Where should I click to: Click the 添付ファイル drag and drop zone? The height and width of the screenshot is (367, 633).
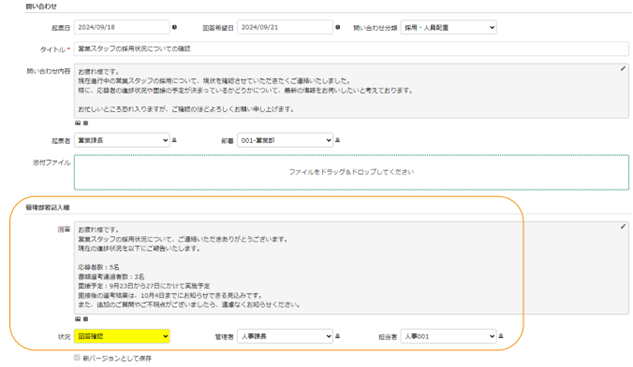pyautogui.click(x=351, y=172)
